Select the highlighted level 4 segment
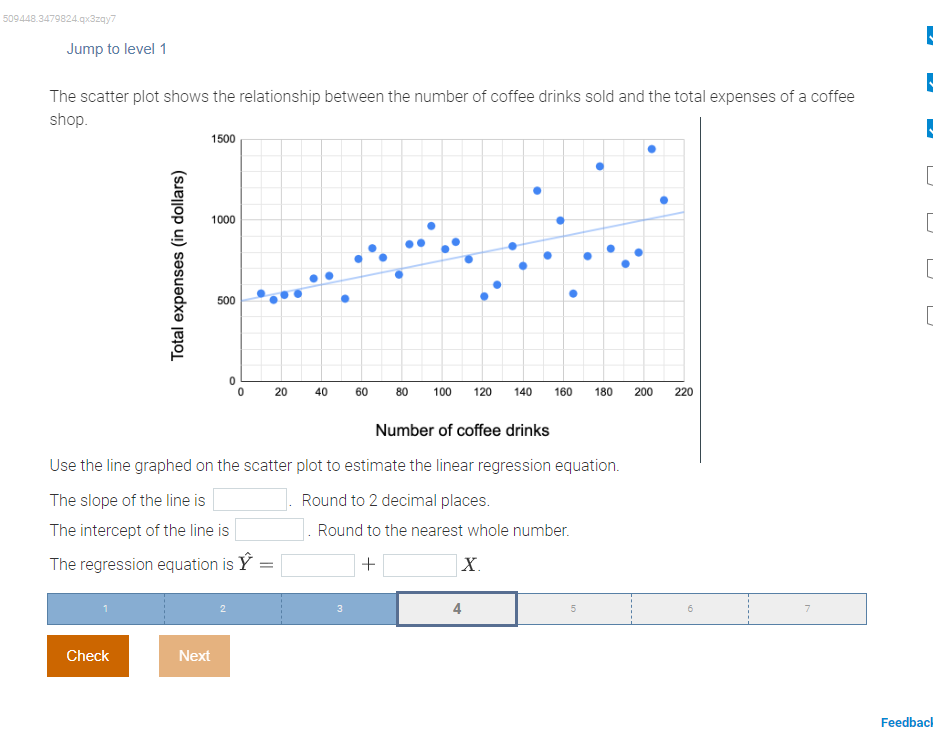This screenshot has width=933, height=733. pos(456,608)
